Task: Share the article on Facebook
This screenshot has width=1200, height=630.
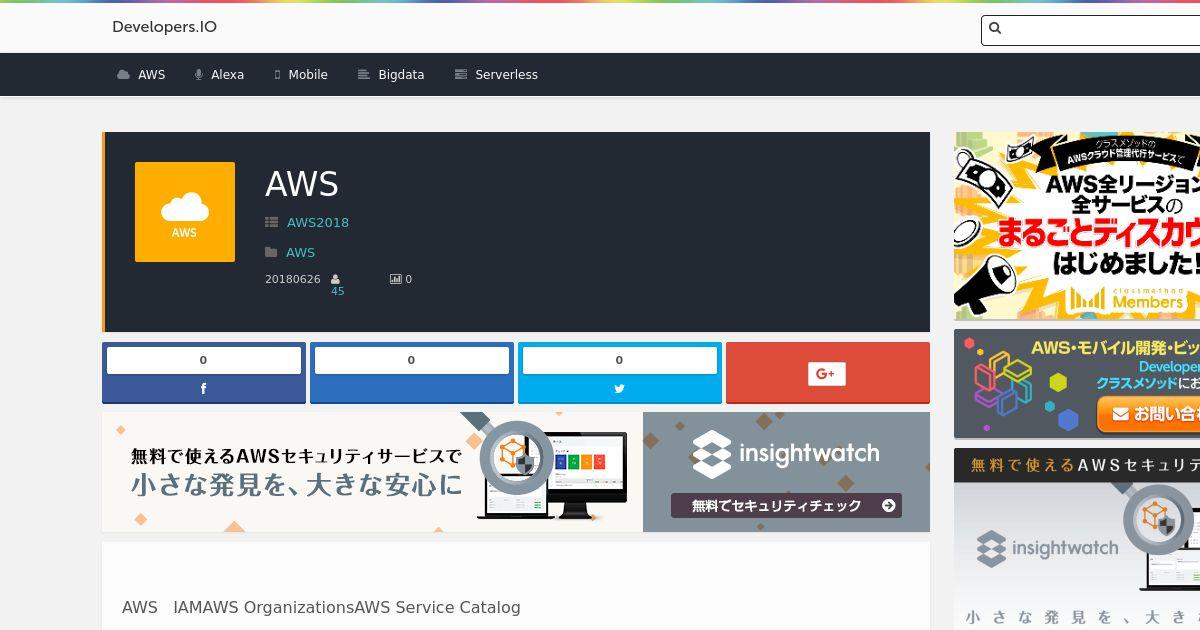Action: coord(204,373)
